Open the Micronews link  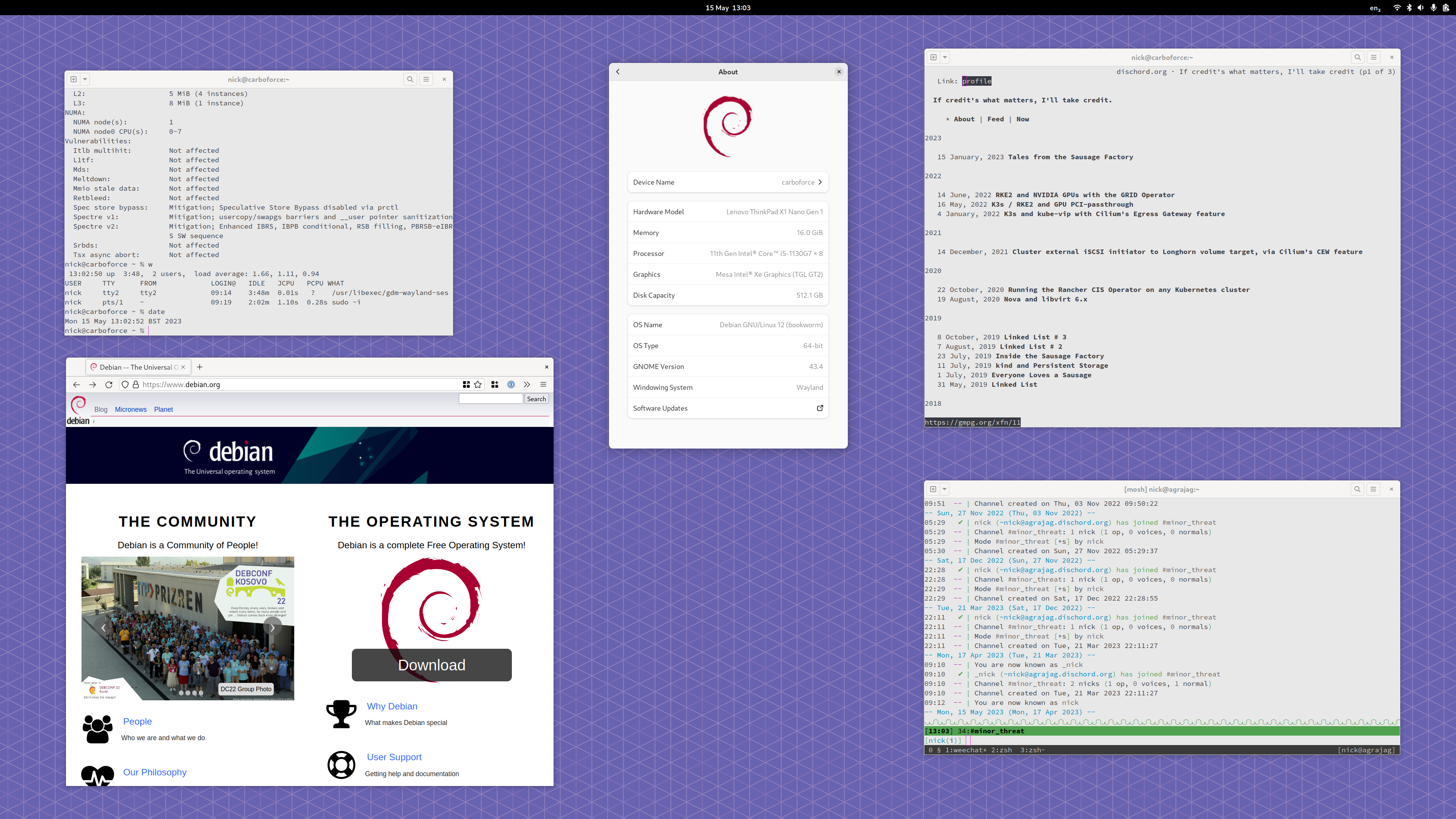click(130, 409)
